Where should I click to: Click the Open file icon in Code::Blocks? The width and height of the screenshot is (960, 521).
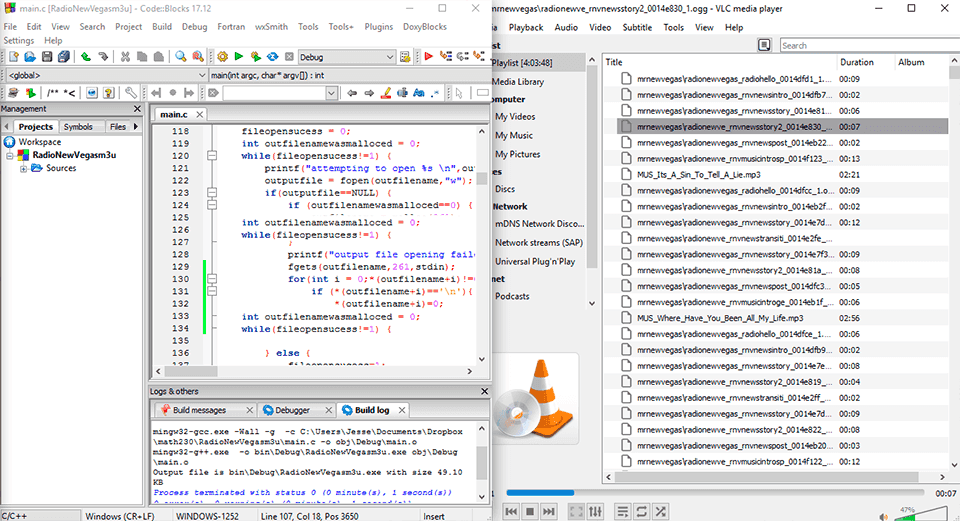pyautogui.click(x=30, y=57)
